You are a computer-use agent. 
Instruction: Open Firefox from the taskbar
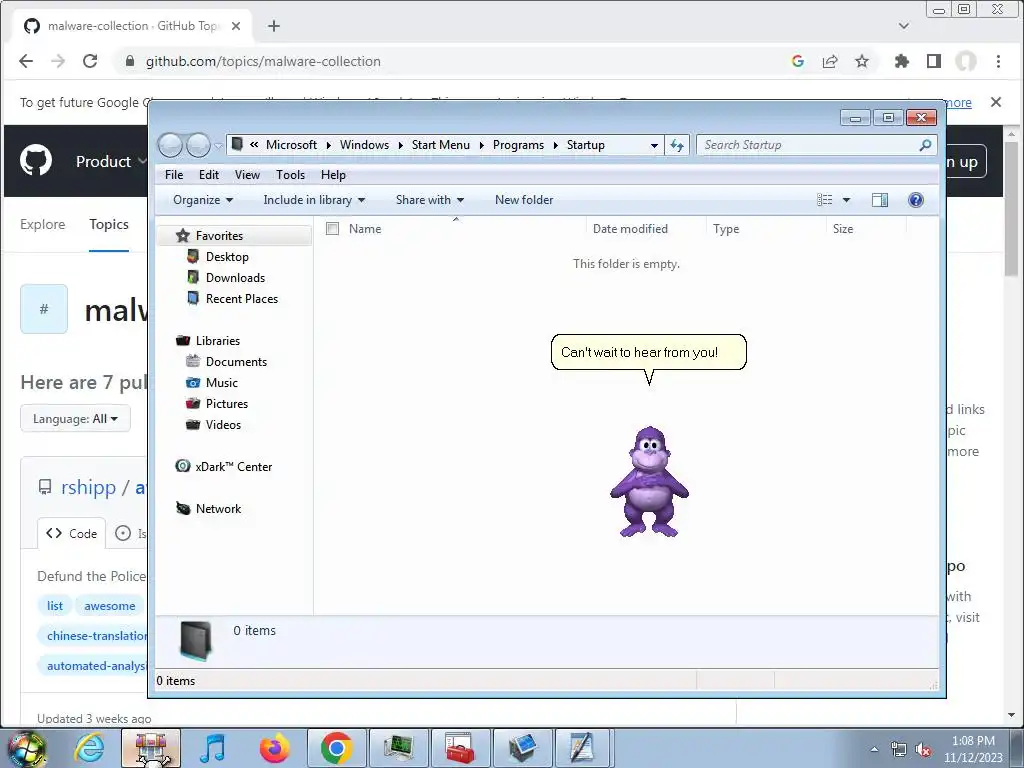click(x=274, y=748)
